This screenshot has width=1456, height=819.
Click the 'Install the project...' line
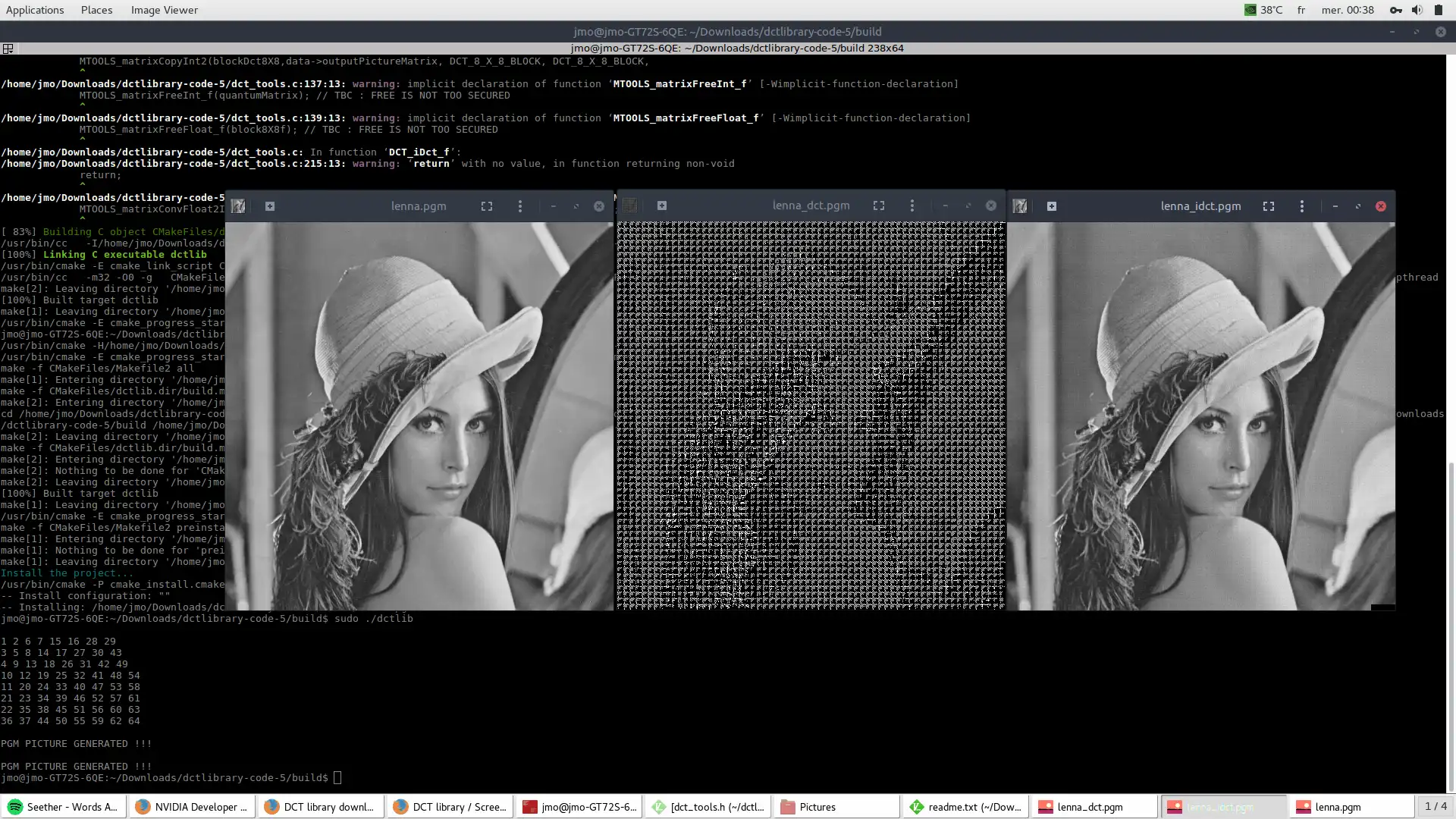(67, 573)
